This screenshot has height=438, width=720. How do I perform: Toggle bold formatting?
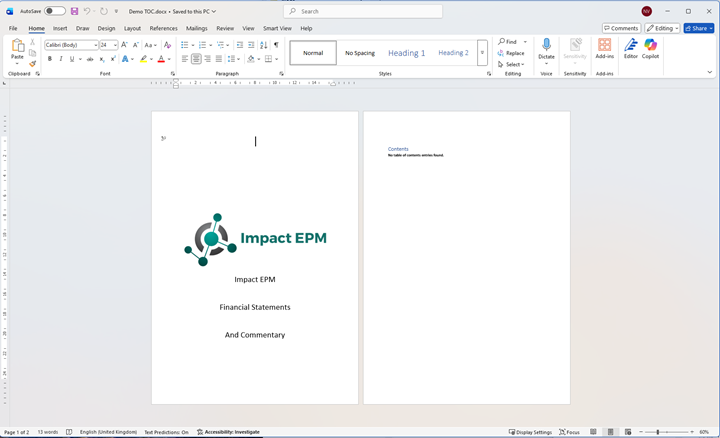50,59
